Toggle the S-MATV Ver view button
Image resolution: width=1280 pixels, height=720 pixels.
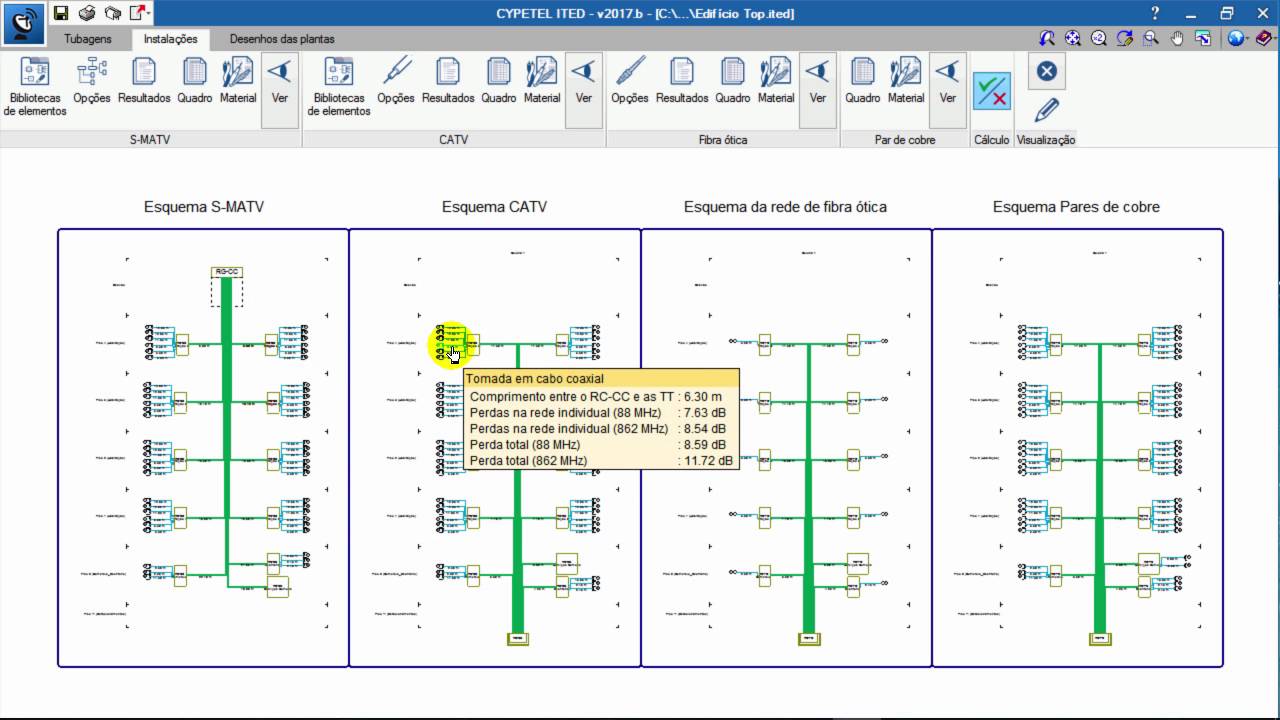tap(280, 82)
